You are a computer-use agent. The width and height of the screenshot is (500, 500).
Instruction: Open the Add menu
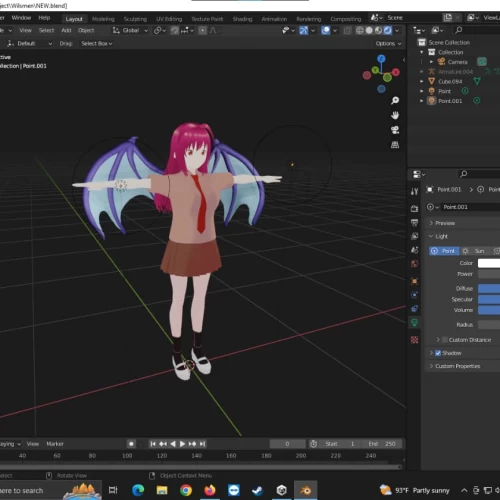[66, 31]
